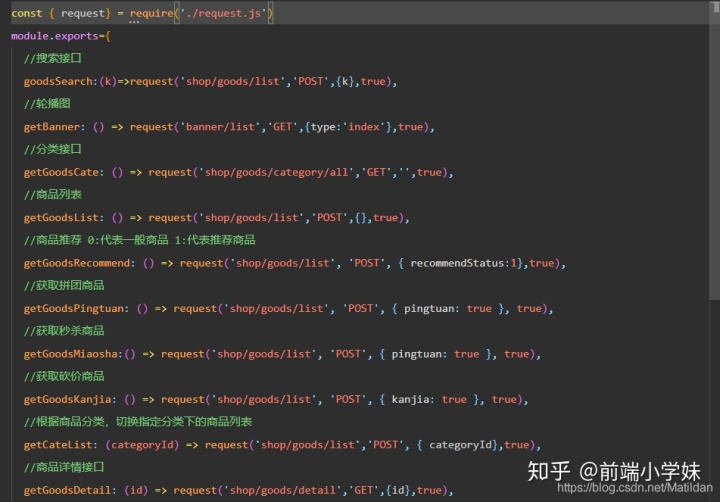Click the comment '//商品列表'
Image resolution: width=720 pixels, height=502 pixels.
pos(53,195)
